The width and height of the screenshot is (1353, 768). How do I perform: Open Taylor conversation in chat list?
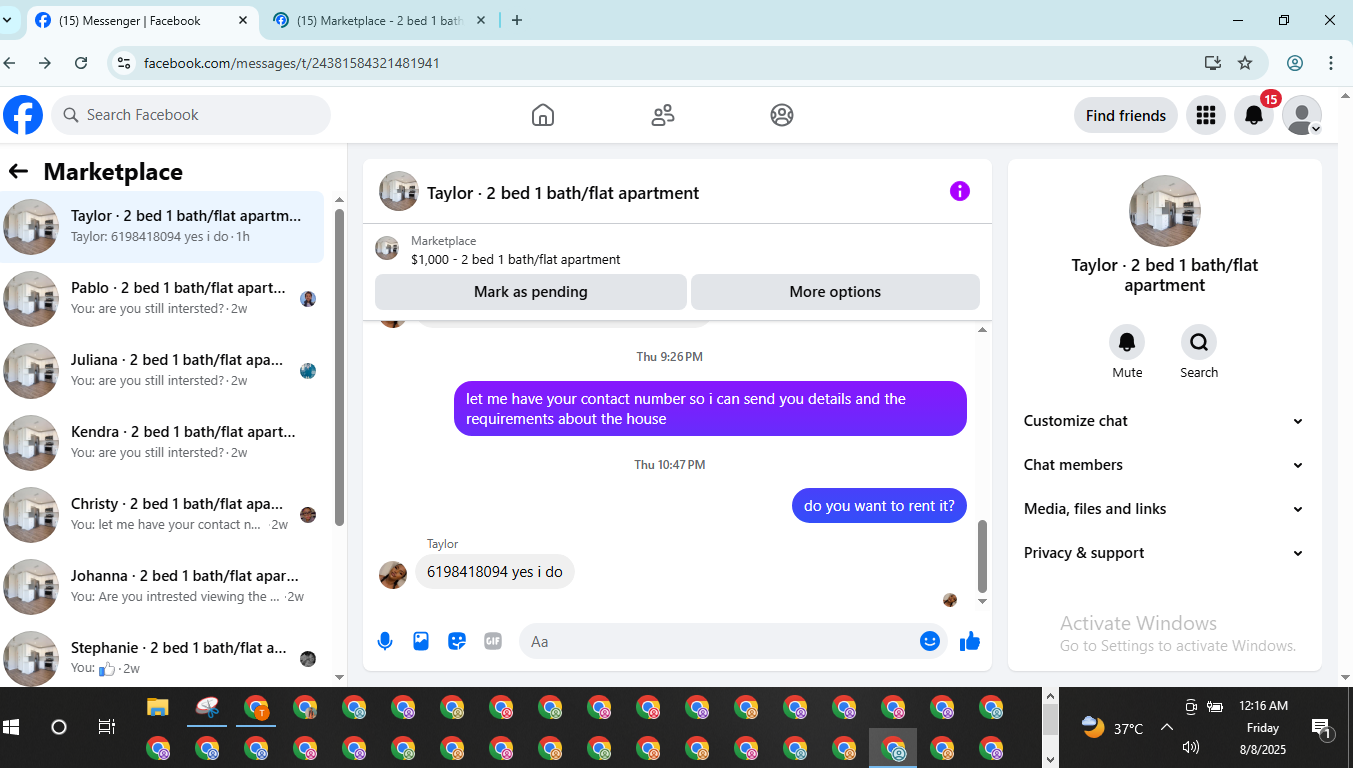point(162,227)
